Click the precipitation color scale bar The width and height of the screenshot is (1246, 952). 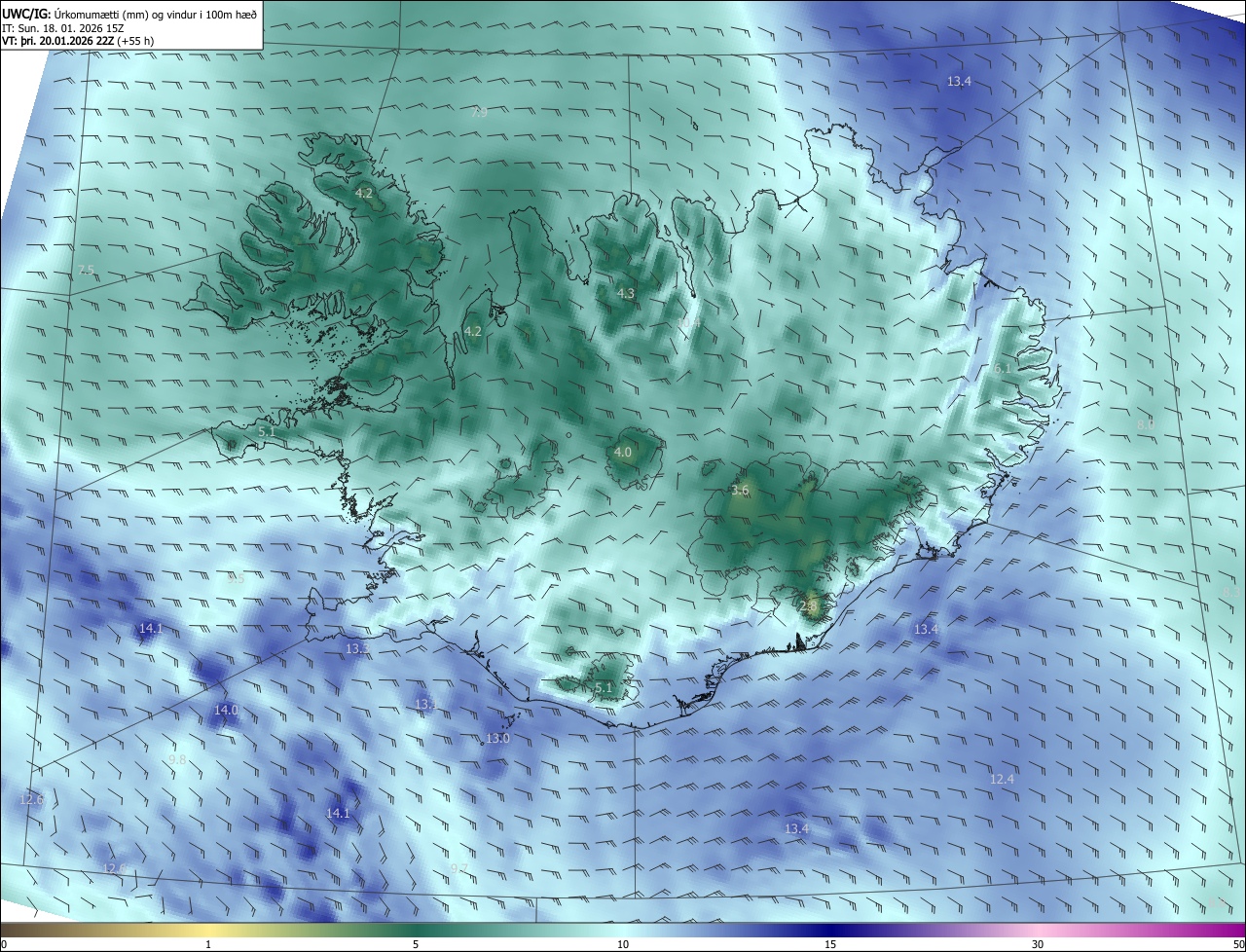[623, 930]
